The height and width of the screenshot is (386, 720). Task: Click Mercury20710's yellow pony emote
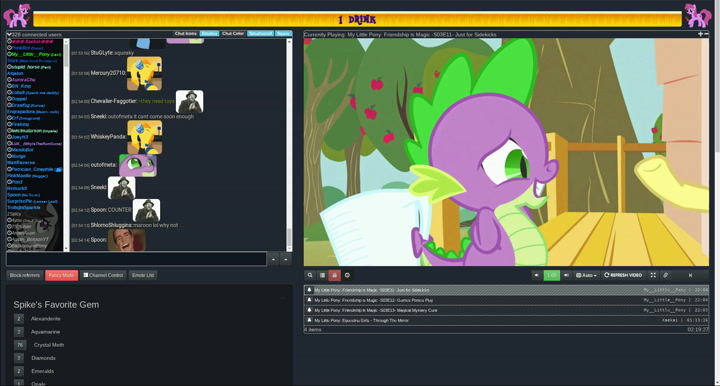point(144,73)
